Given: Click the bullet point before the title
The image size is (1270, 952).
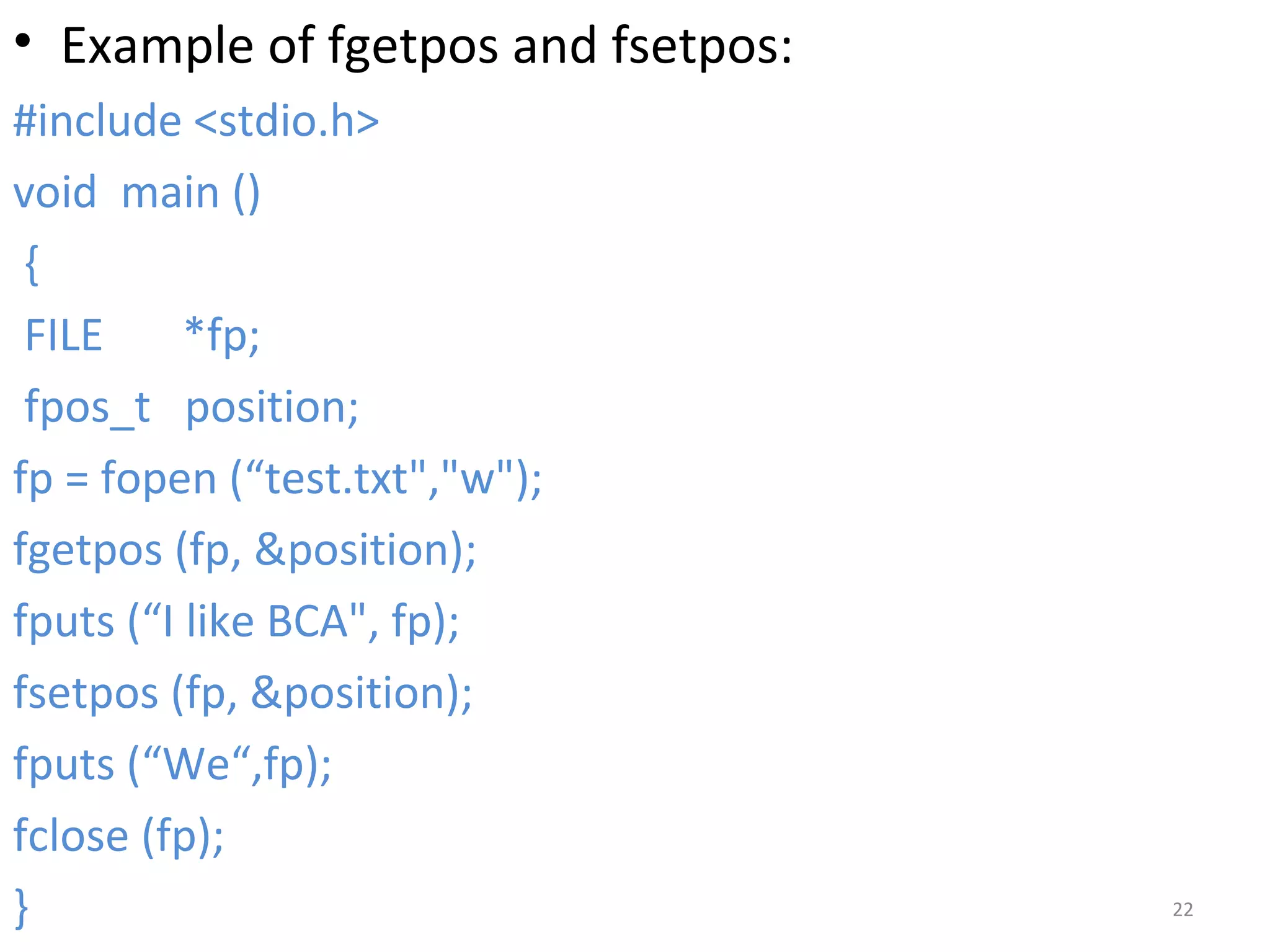Looking at the screenshot, I should 23,42.
